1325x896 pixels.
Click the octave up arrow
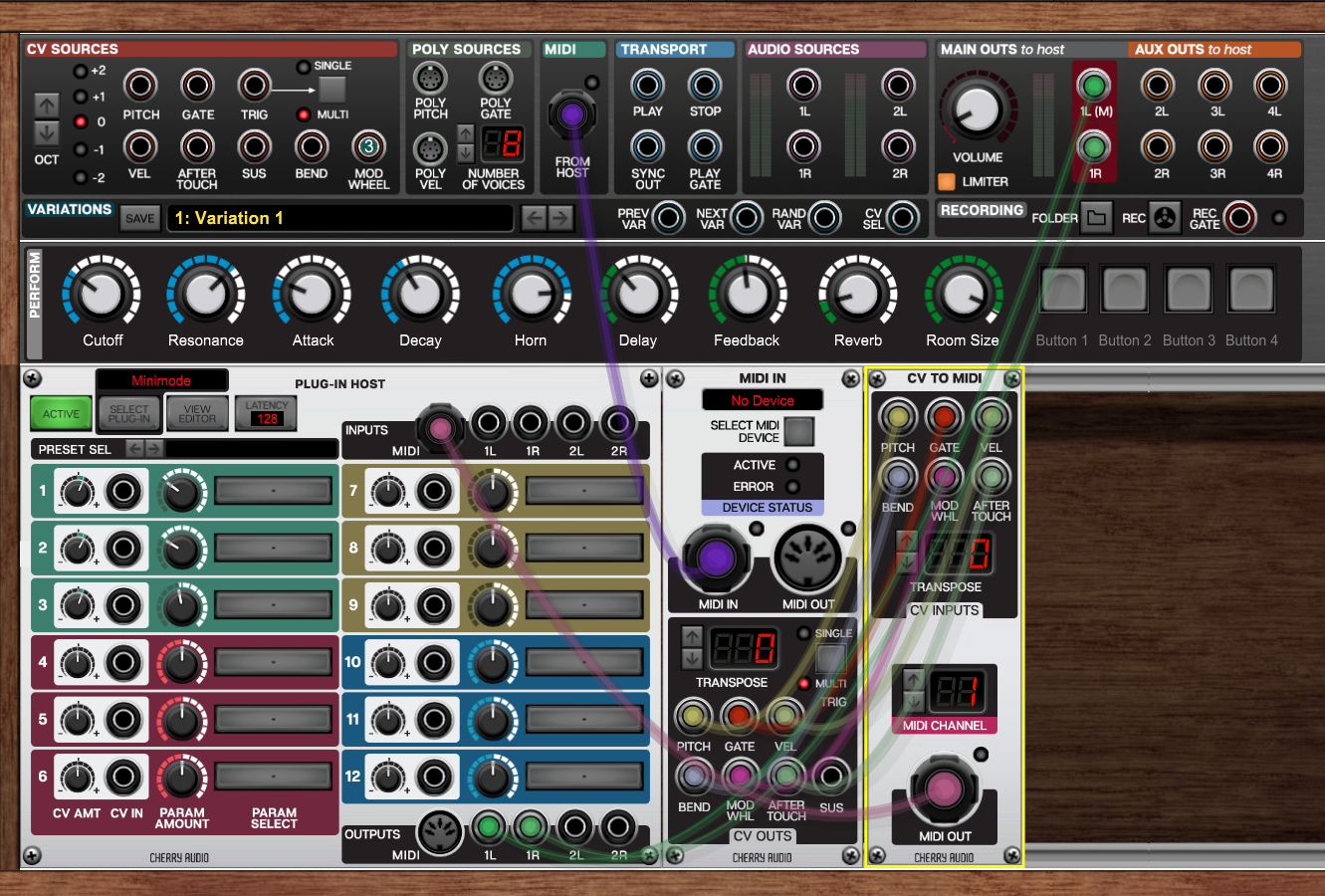[47, 106]
